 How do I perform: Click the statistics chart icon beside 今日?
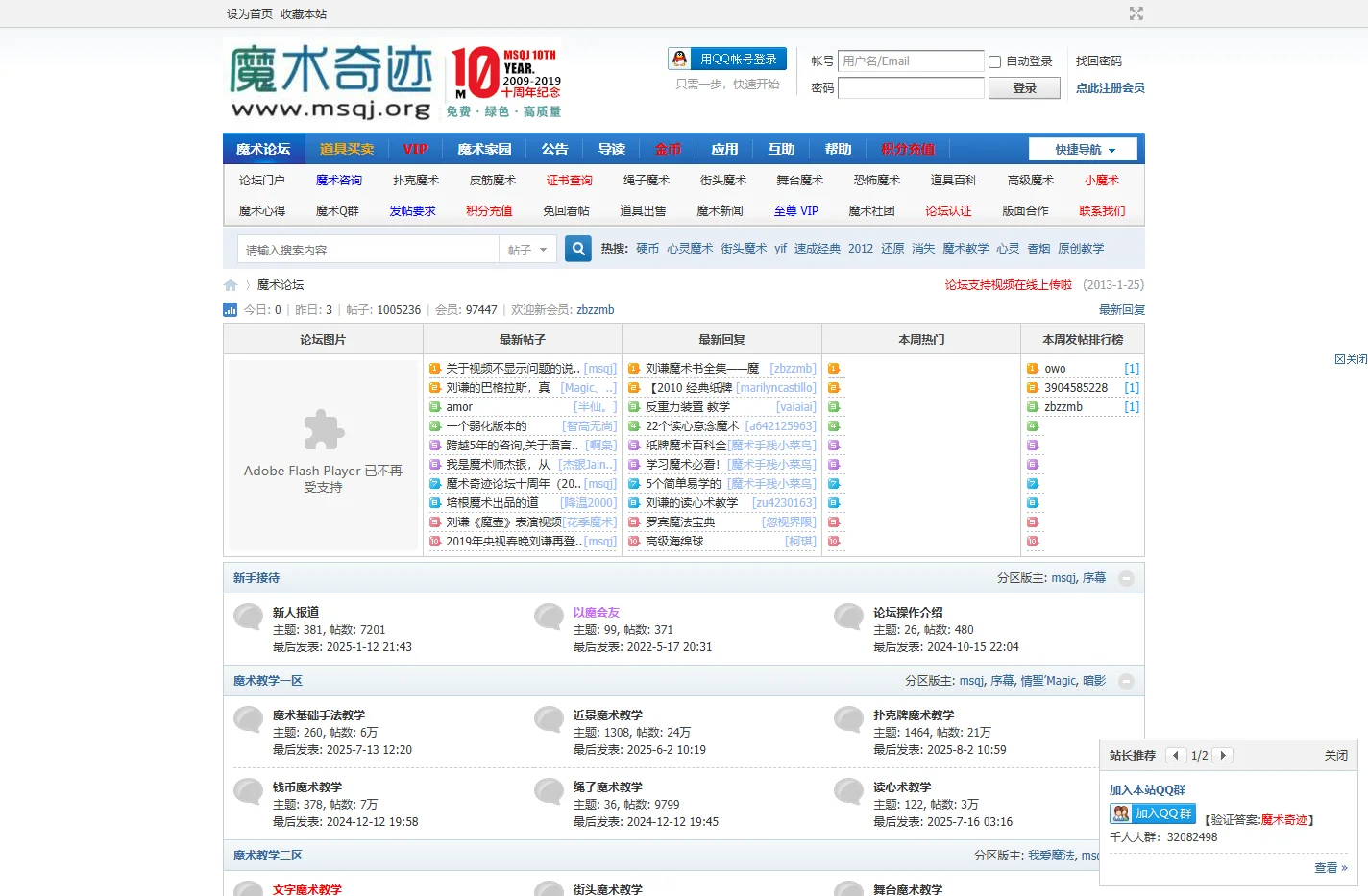230,309
